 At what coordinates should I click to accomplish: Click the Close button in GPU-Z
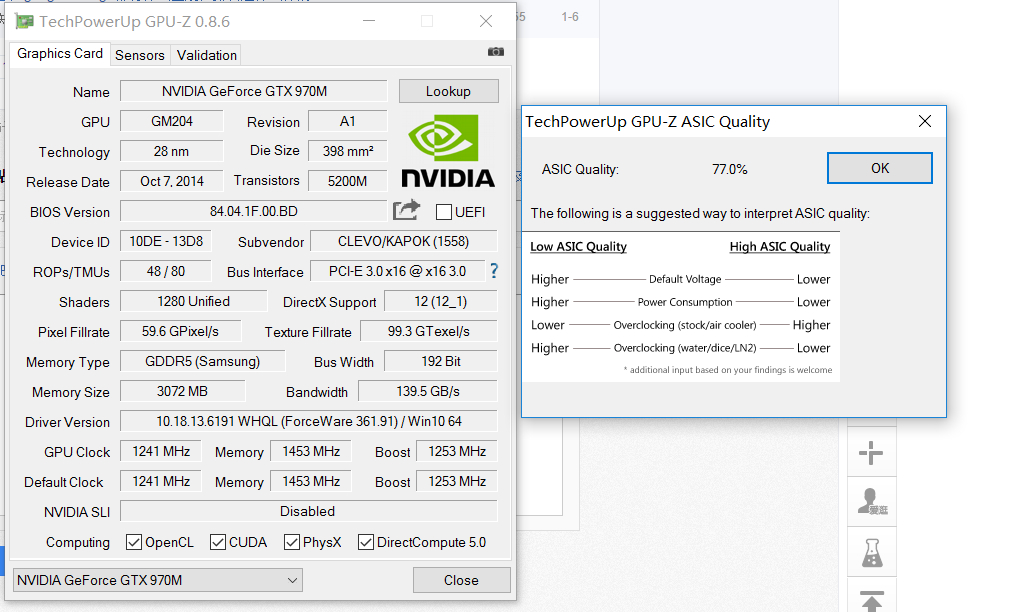click(x=462, y=580)
